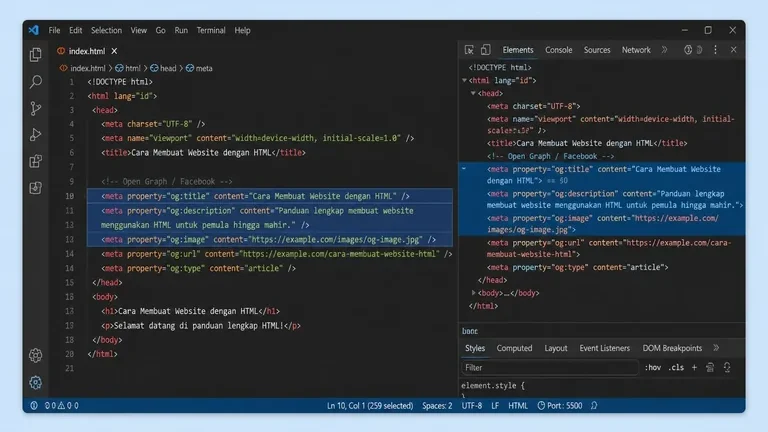Expand the body node in Elements tree
768x432 pixels.
tap(473, 293)
